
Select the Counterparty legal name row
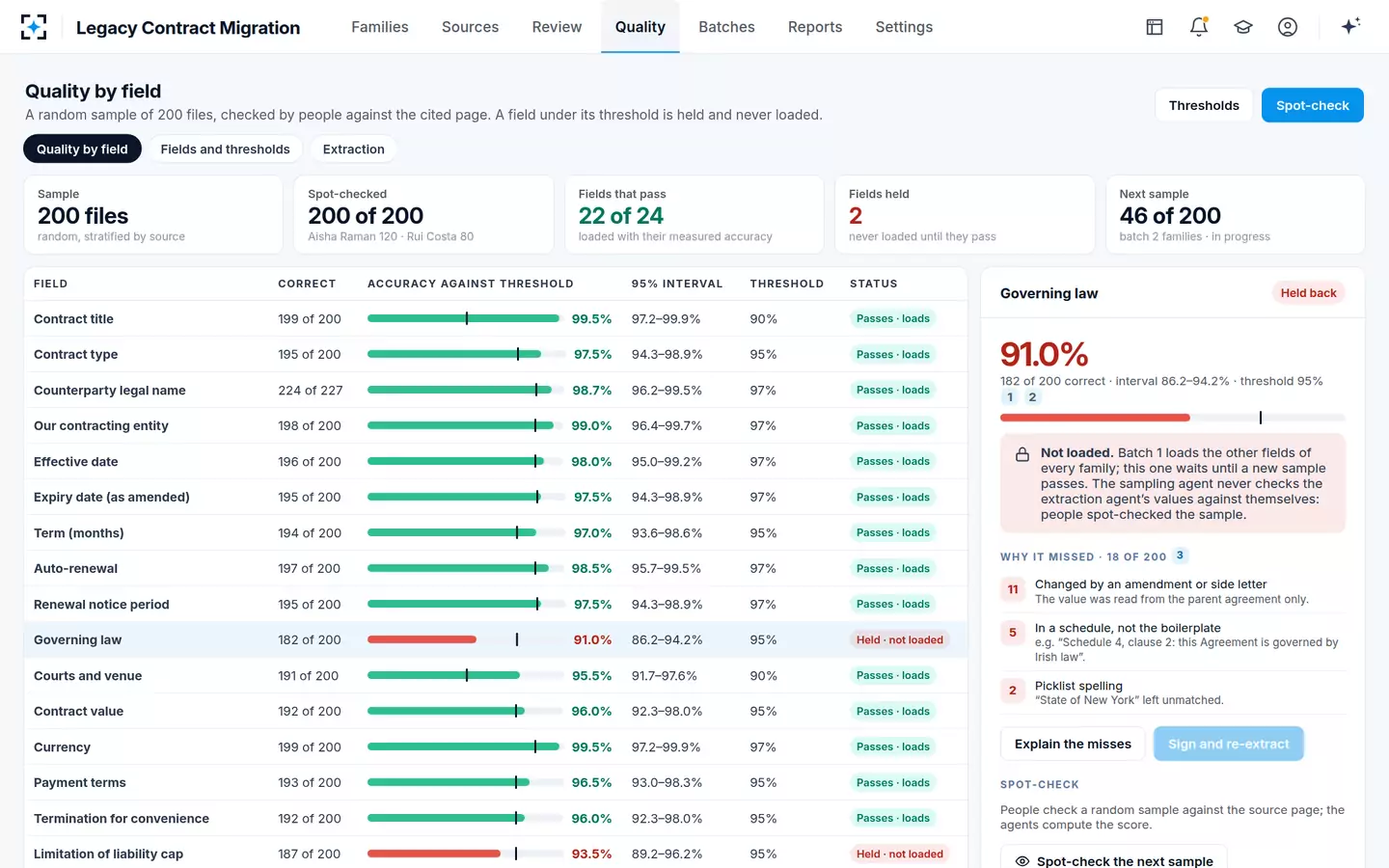coord(496,390)
